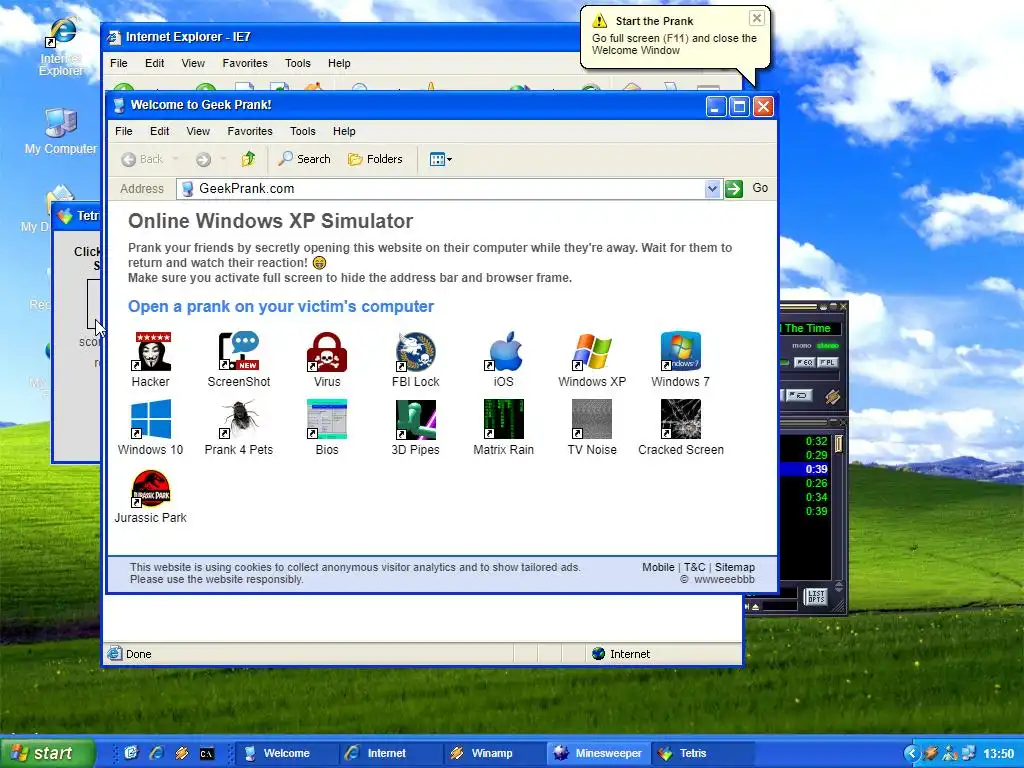Click the Windows start button
Viewport: 1024px width, 768px height.
(47, 753)
